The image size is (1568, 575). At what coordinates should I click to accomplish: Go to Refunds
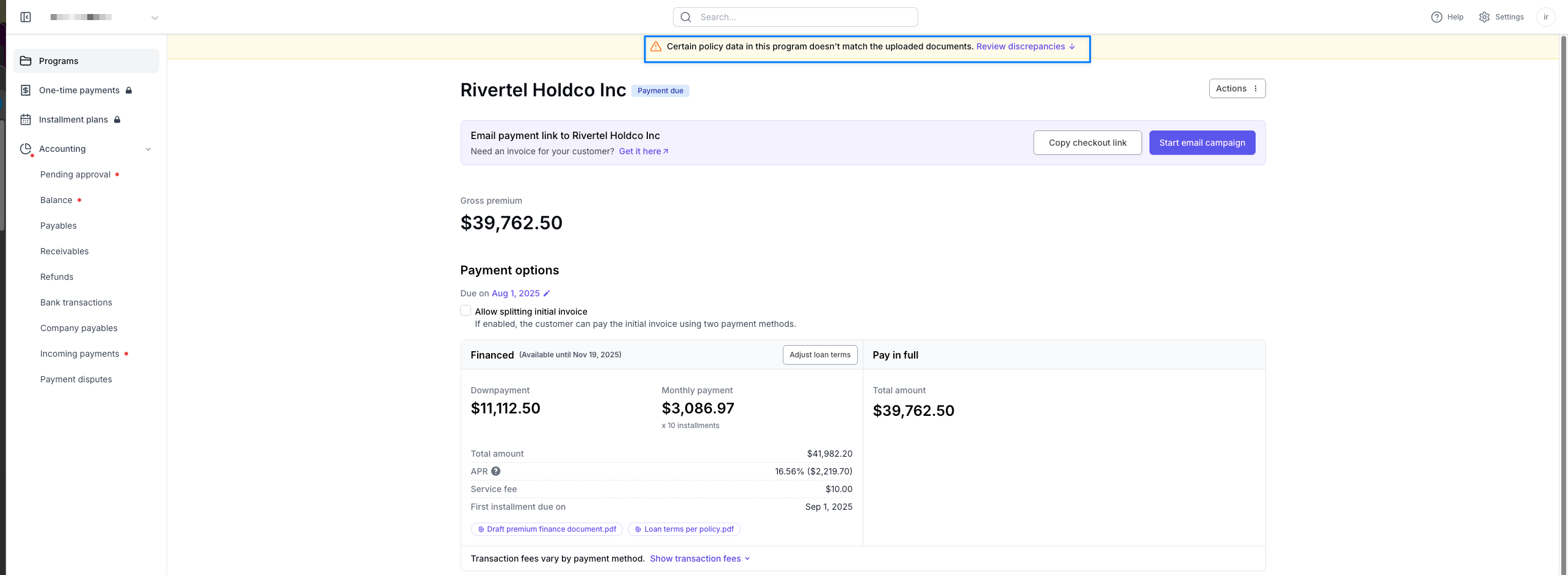click(57, 277)
